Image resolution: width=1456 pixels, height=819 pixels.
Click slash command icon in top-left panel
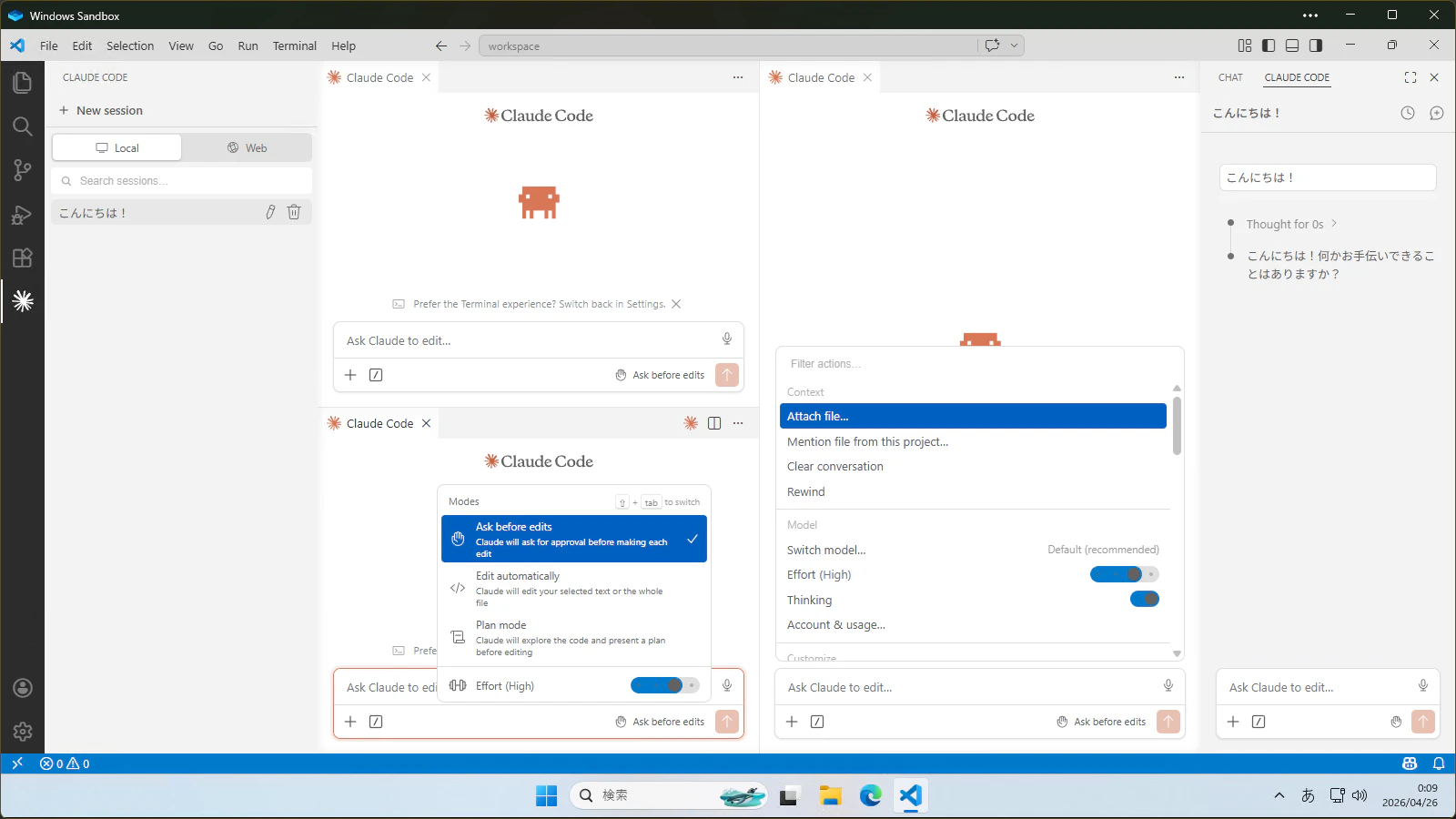pos(376,375)
